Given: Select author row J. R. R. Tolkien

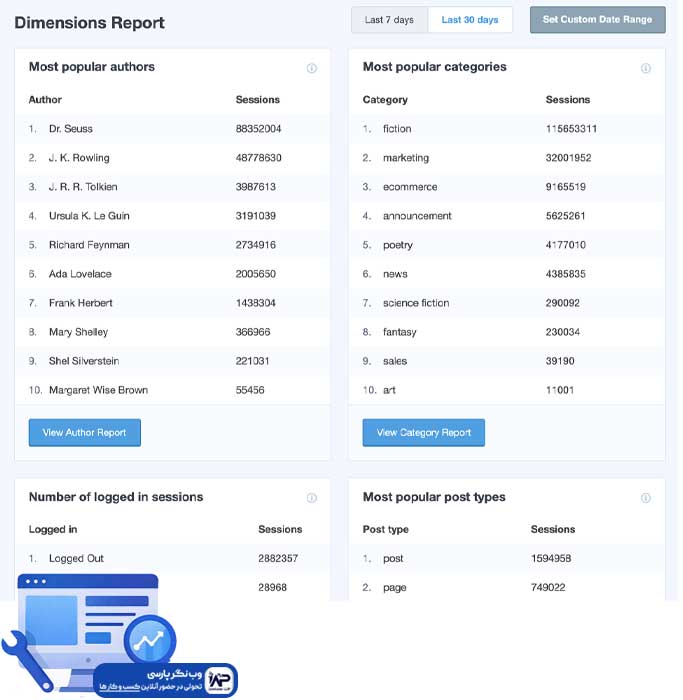Looking at the screenshot, I should [x=172, y=187].
